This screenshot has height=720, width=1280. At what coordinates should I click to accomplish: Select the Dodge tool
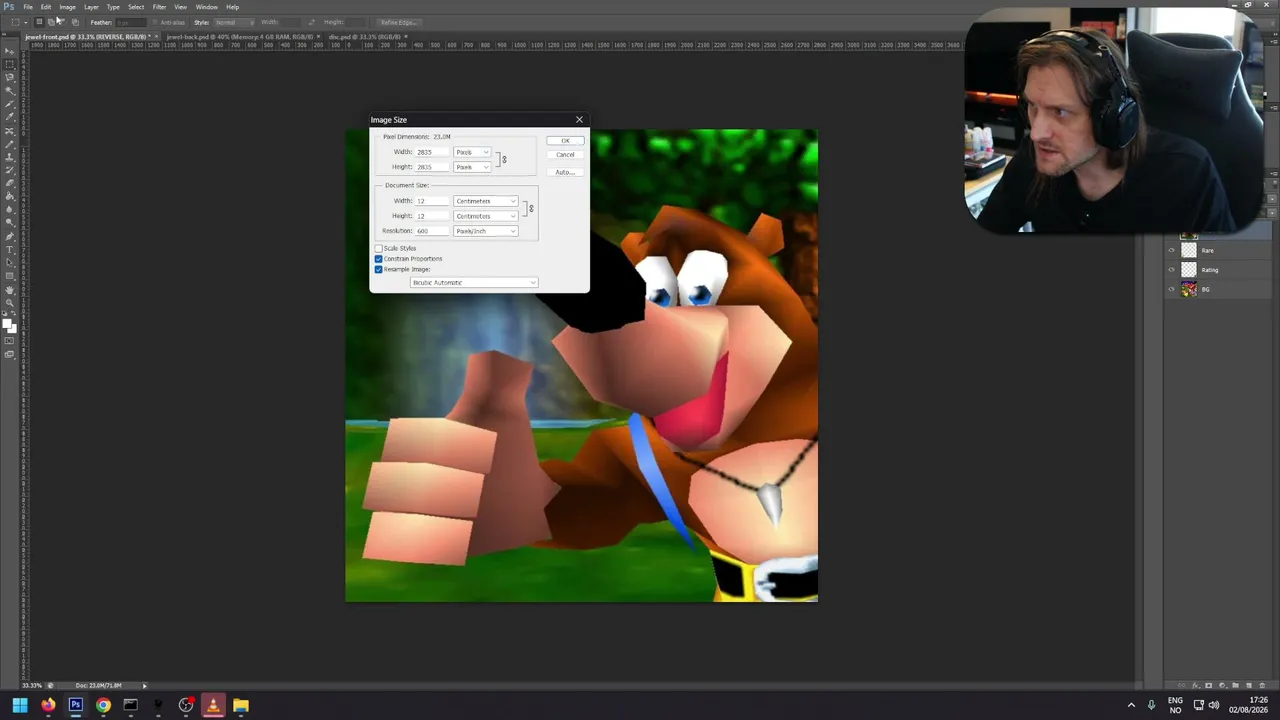[10, 222]
